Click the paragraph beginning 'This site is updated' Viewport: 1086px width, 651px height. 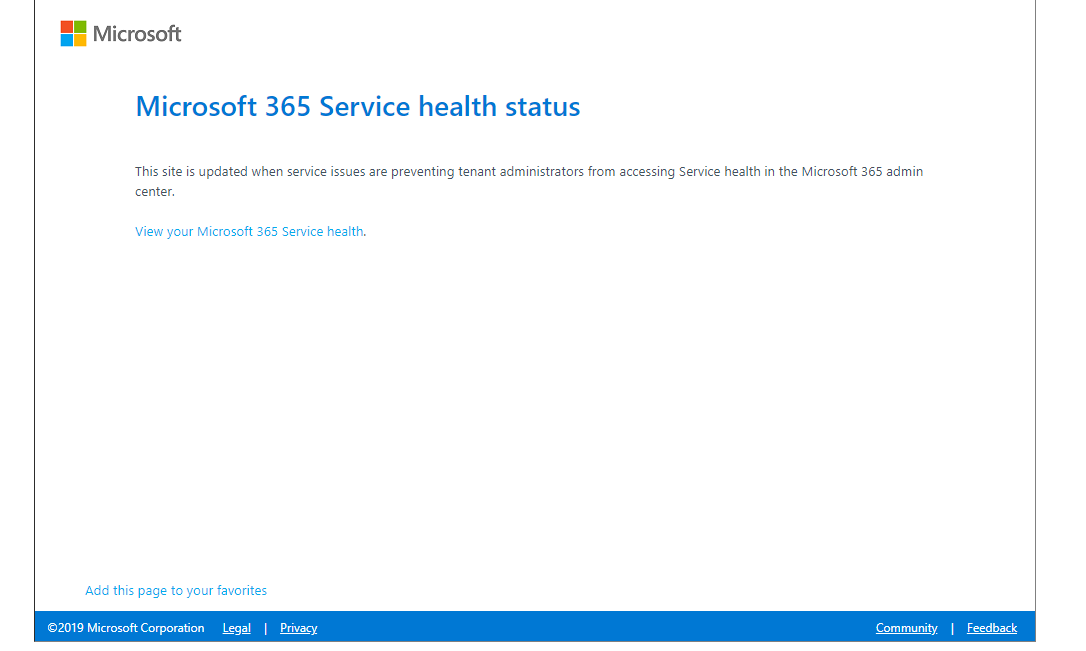pos(529,181)
